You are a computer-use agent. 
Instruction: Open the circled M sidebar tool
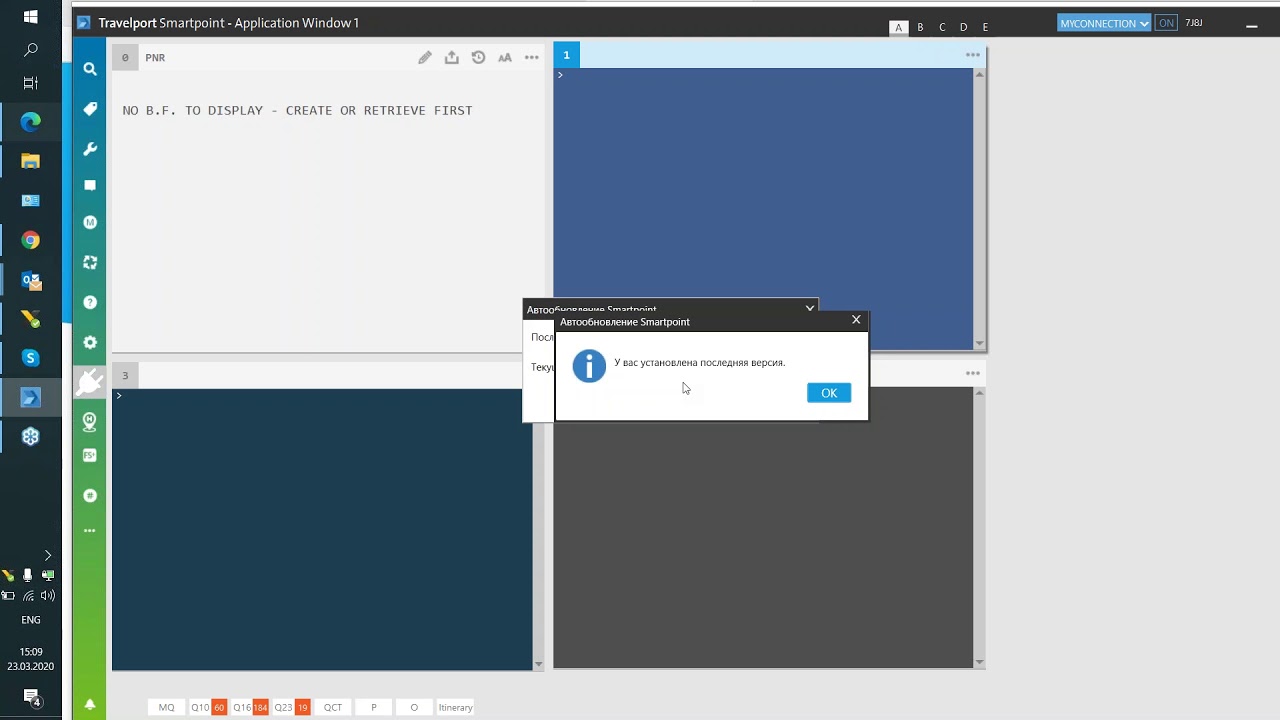(90, 222)
